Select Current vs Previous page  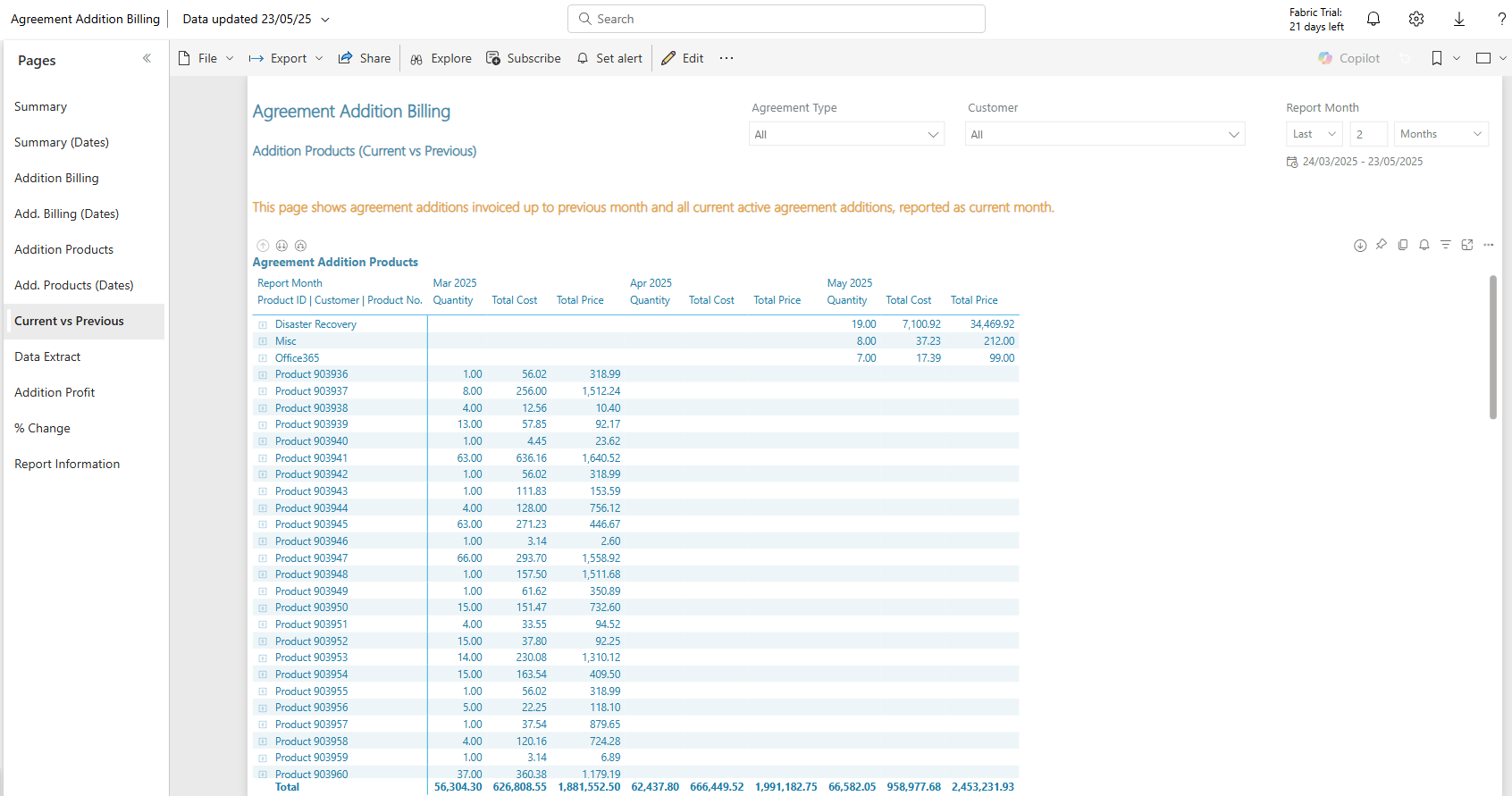coord(84,321)
